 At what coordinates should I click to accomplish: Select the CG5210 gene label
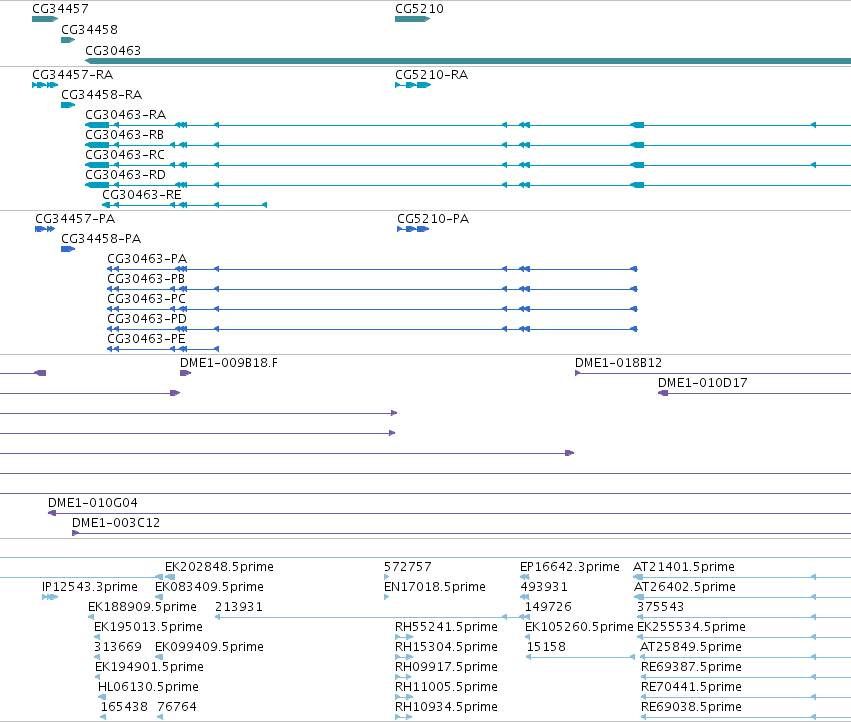click(419, 9)
